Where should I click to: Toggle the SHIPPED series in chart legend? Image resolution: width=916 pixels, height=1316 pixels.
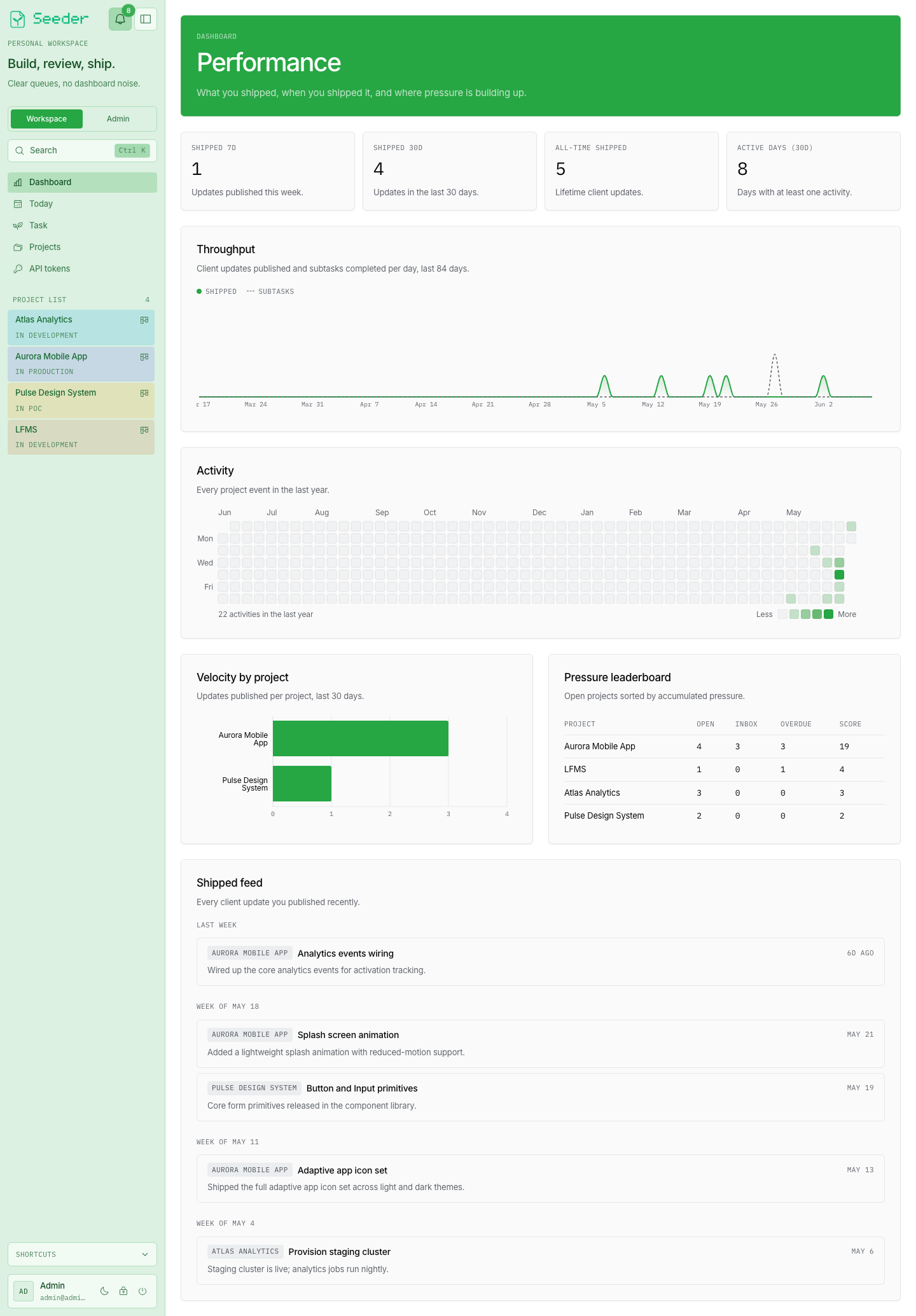pos(217,291)
